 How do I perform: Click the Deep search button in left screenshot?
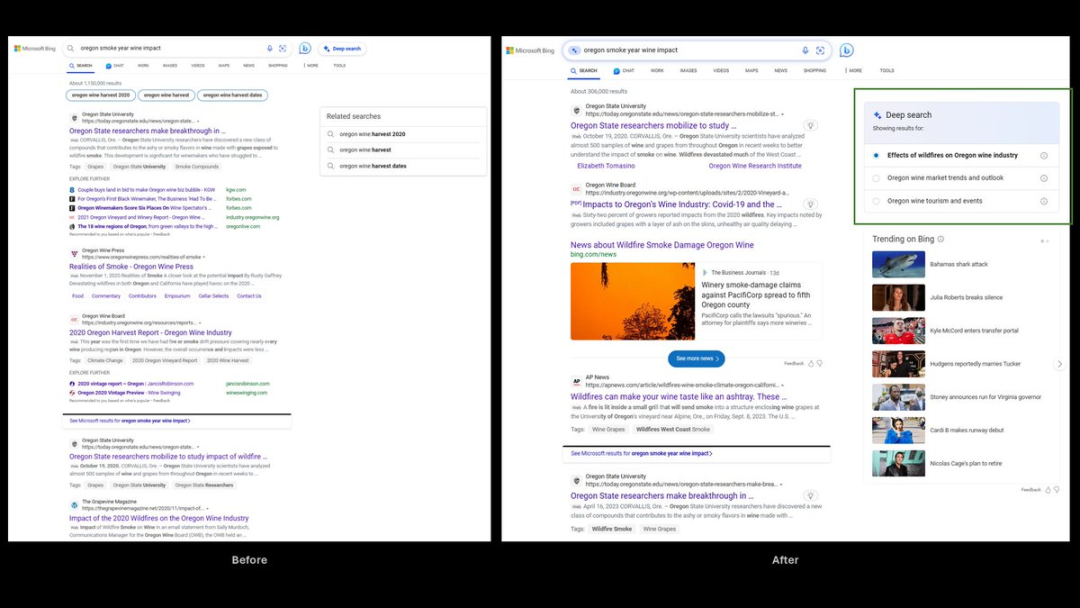tap(342, 49)
